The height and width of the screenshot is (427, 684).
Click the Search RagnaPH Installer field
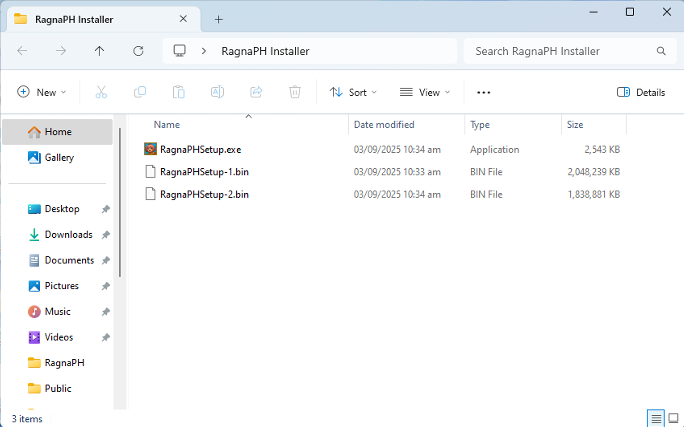560,51
